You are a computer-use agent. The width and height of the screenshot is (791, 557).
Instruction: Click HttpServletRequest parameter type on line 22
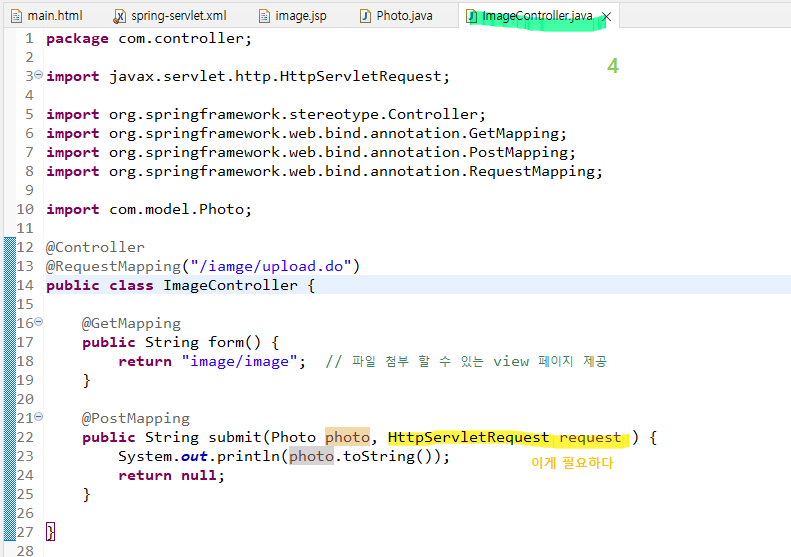(x=468, y=437)
